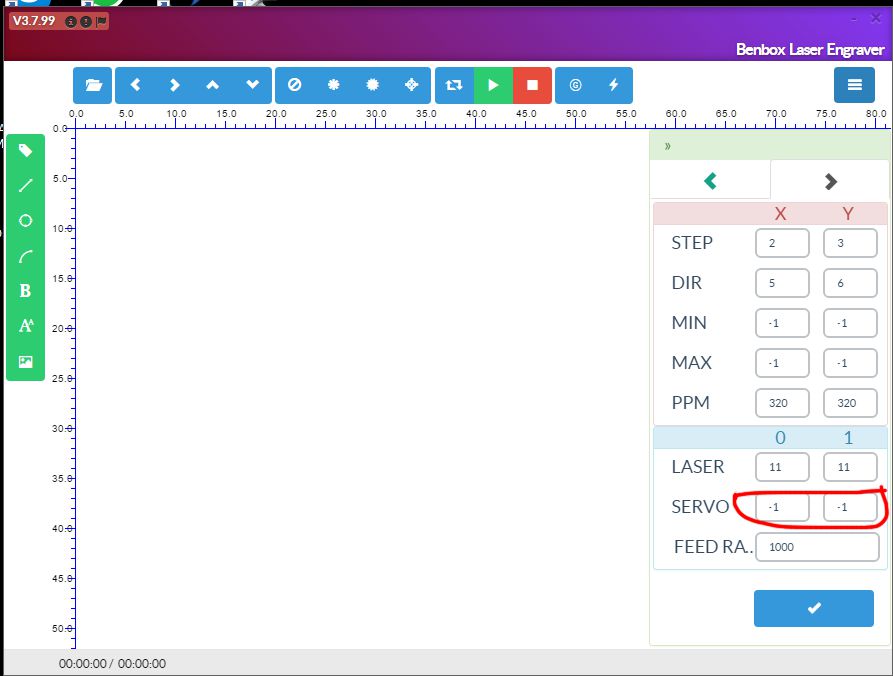Click the MAX Y input field
The image size is (893, 676).
click(850, 363)
